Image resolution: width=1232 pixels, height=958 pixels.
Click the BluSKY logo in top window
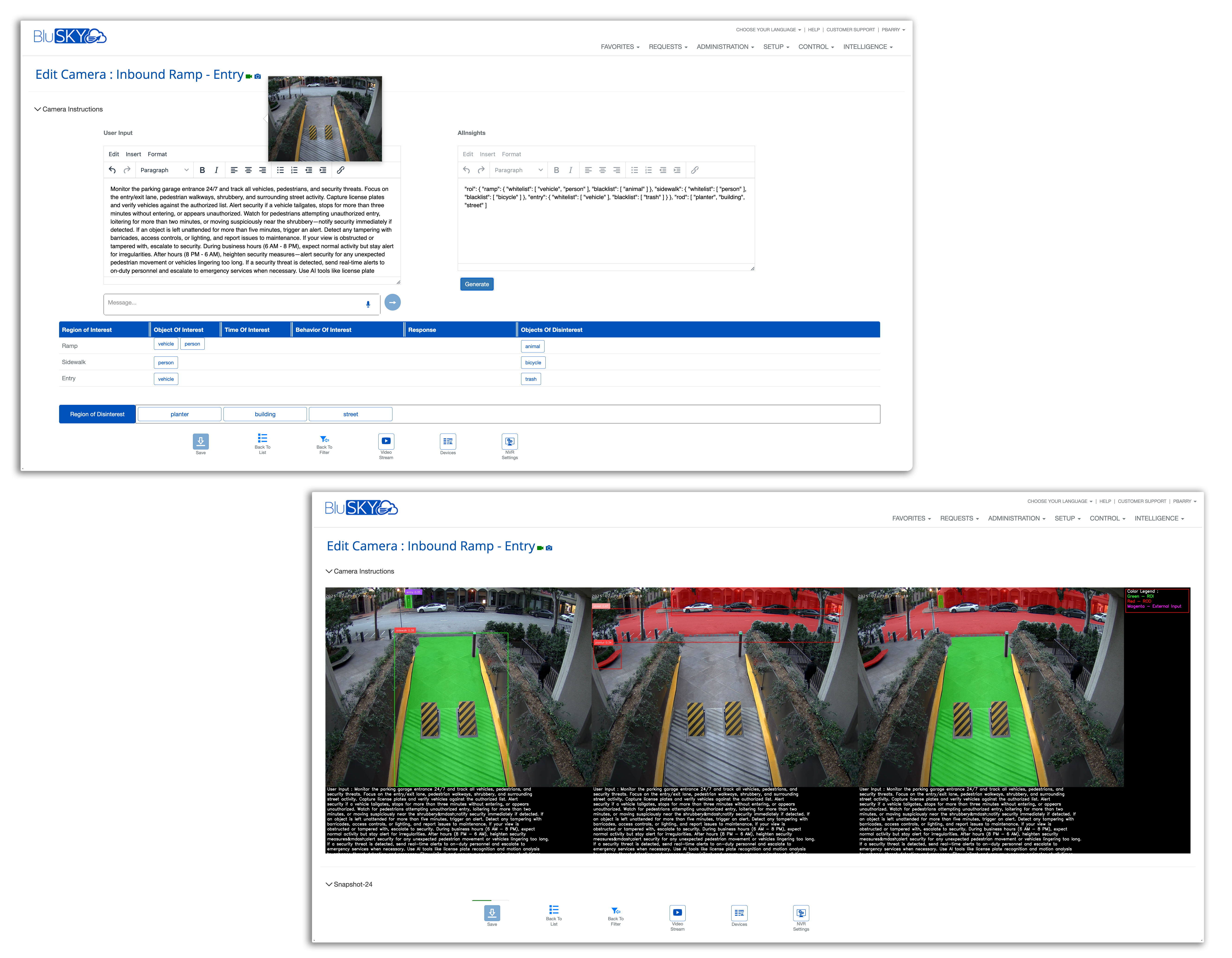70,36
